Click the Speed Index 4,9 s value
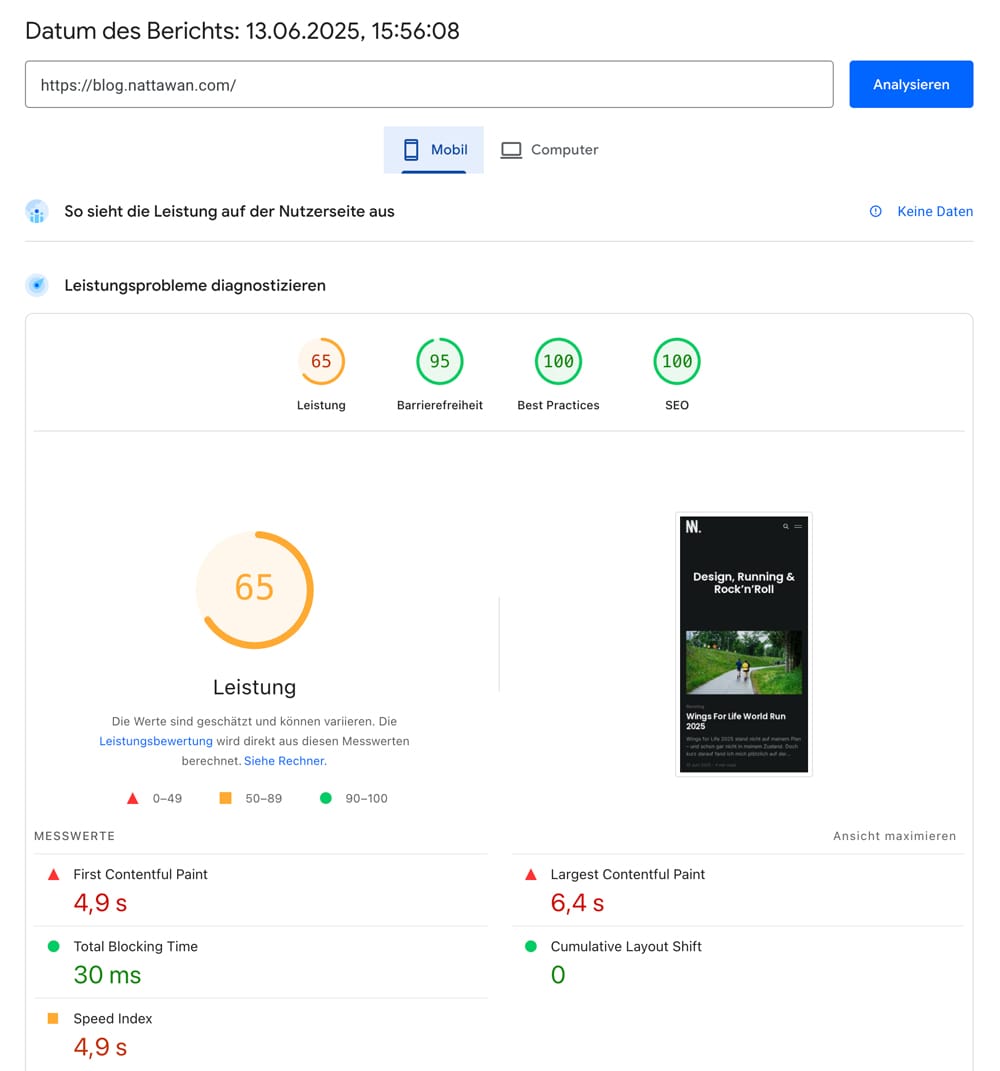This screenshot has width=1000, height=1071. [x=100, y=1047]
